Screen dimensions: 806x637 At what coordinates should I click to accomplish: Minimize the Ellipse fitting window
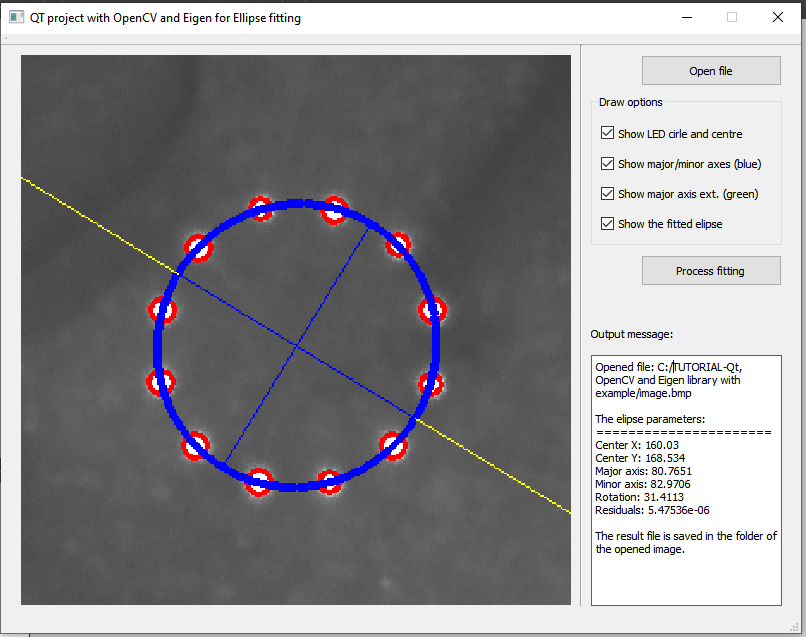click(686, 17)
